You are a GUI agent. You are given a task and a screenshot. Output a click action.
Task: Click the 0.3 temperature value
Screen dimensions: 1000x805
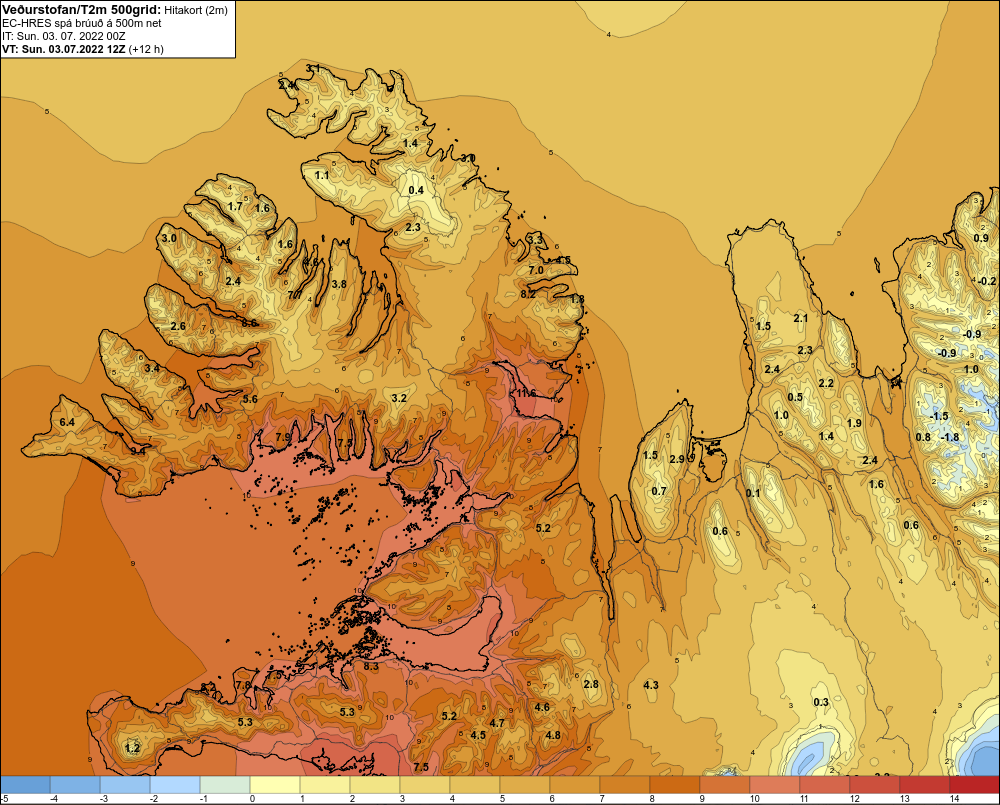coord(821,702)
